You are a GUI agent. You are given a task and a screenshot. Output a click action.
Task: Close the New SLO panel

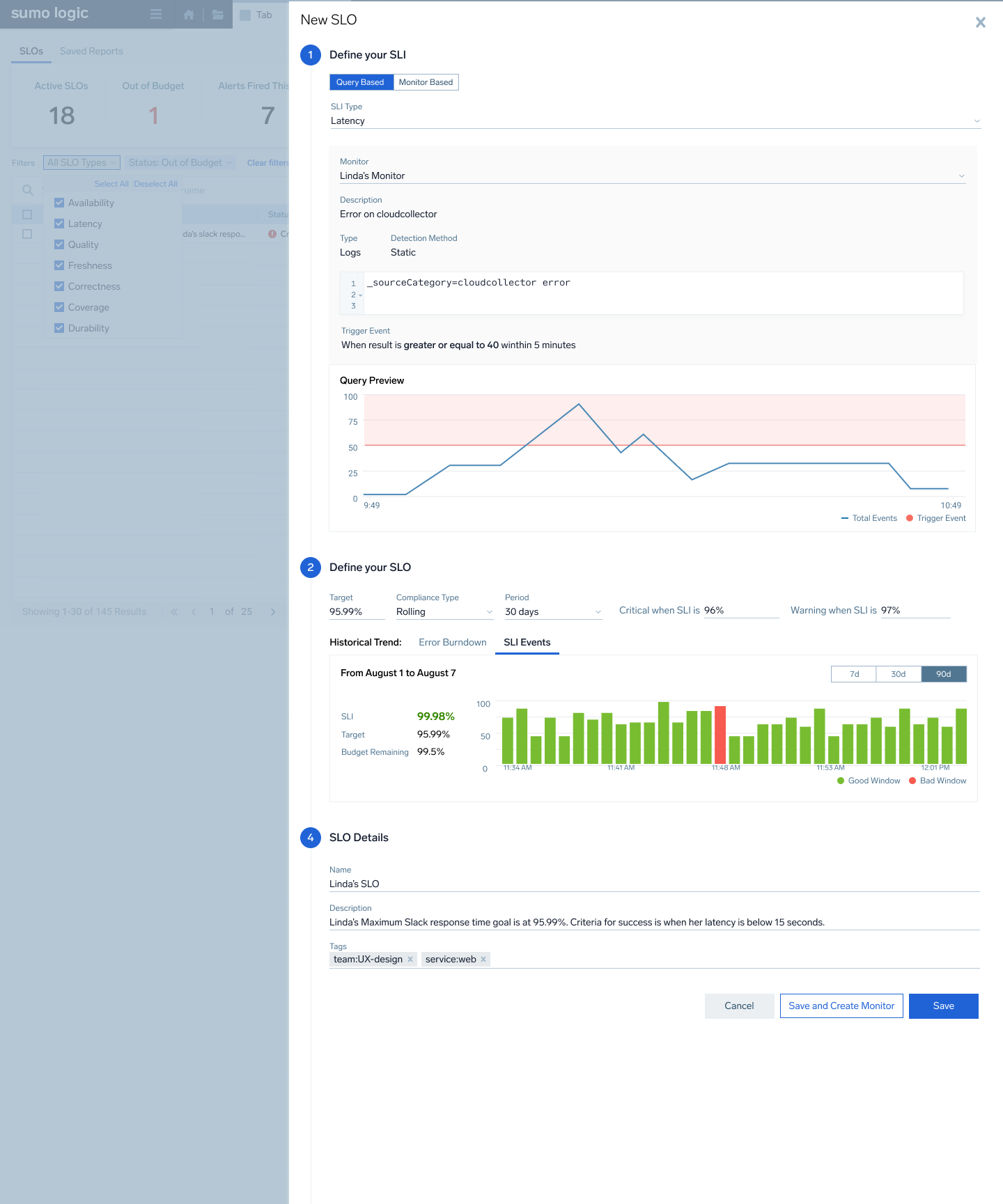point(980,22)
